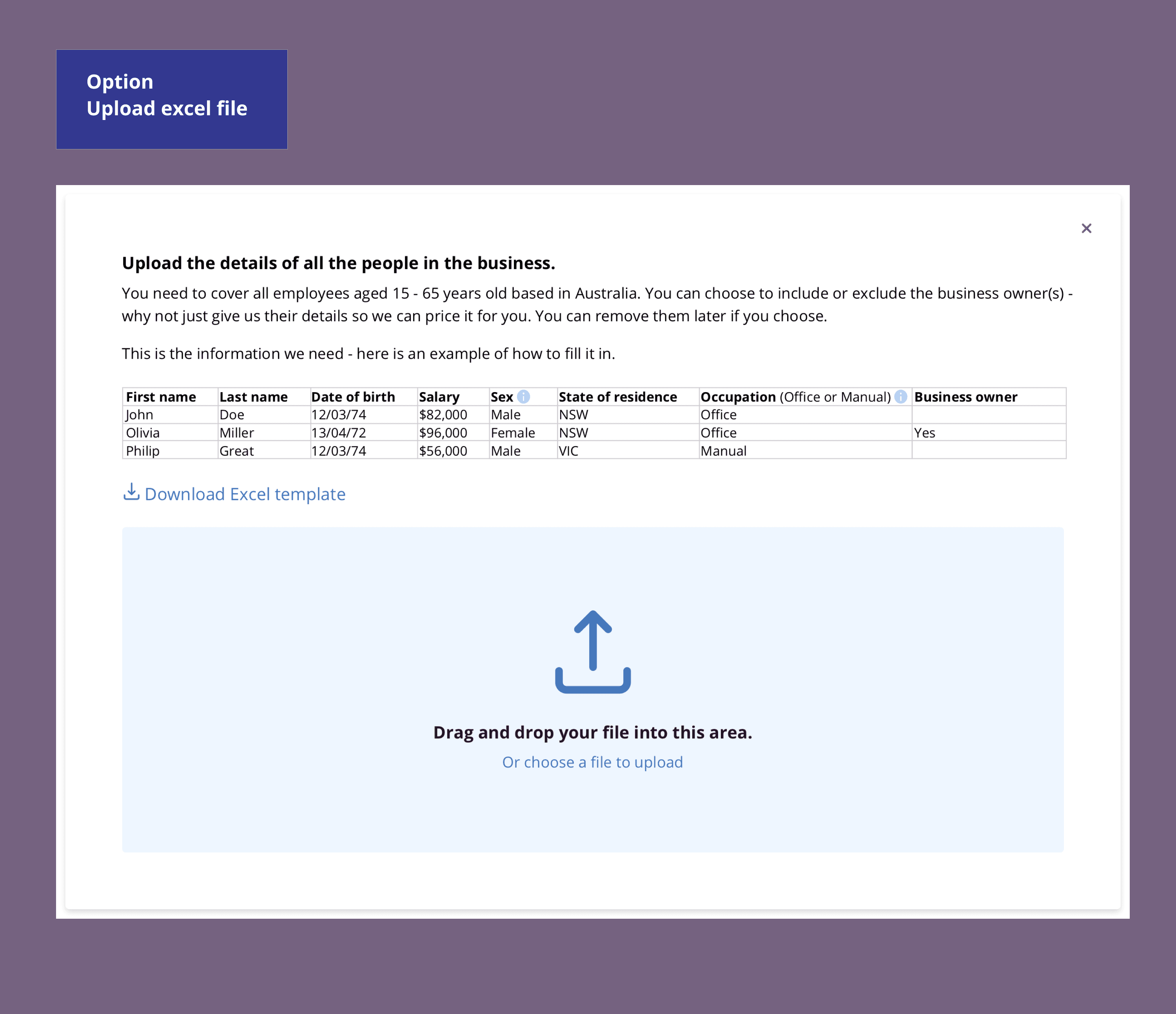This screenshot has height=1014, width=1176.
Task: Click the 'Date of birth' column header
Action: (x=352, y=397)
